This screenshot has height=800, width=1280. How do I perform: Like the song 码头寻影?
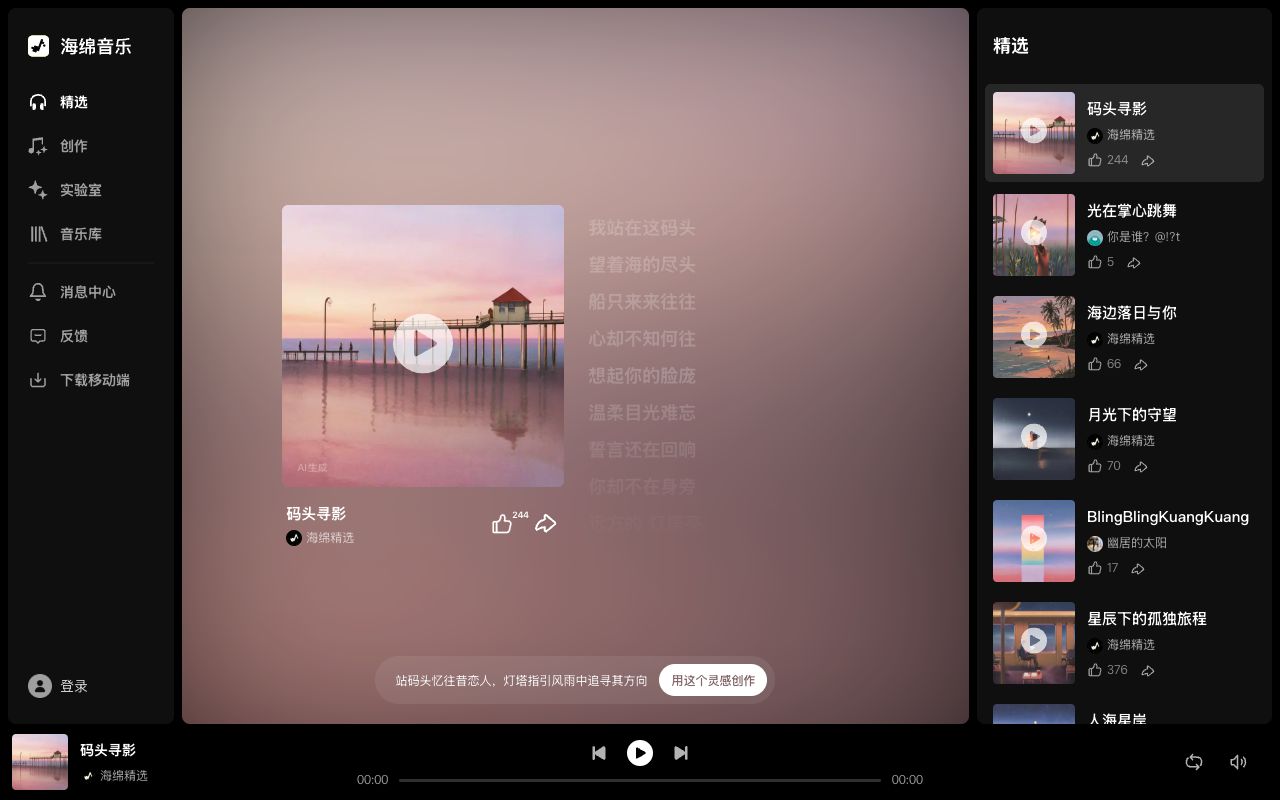[x=502, y=523]
